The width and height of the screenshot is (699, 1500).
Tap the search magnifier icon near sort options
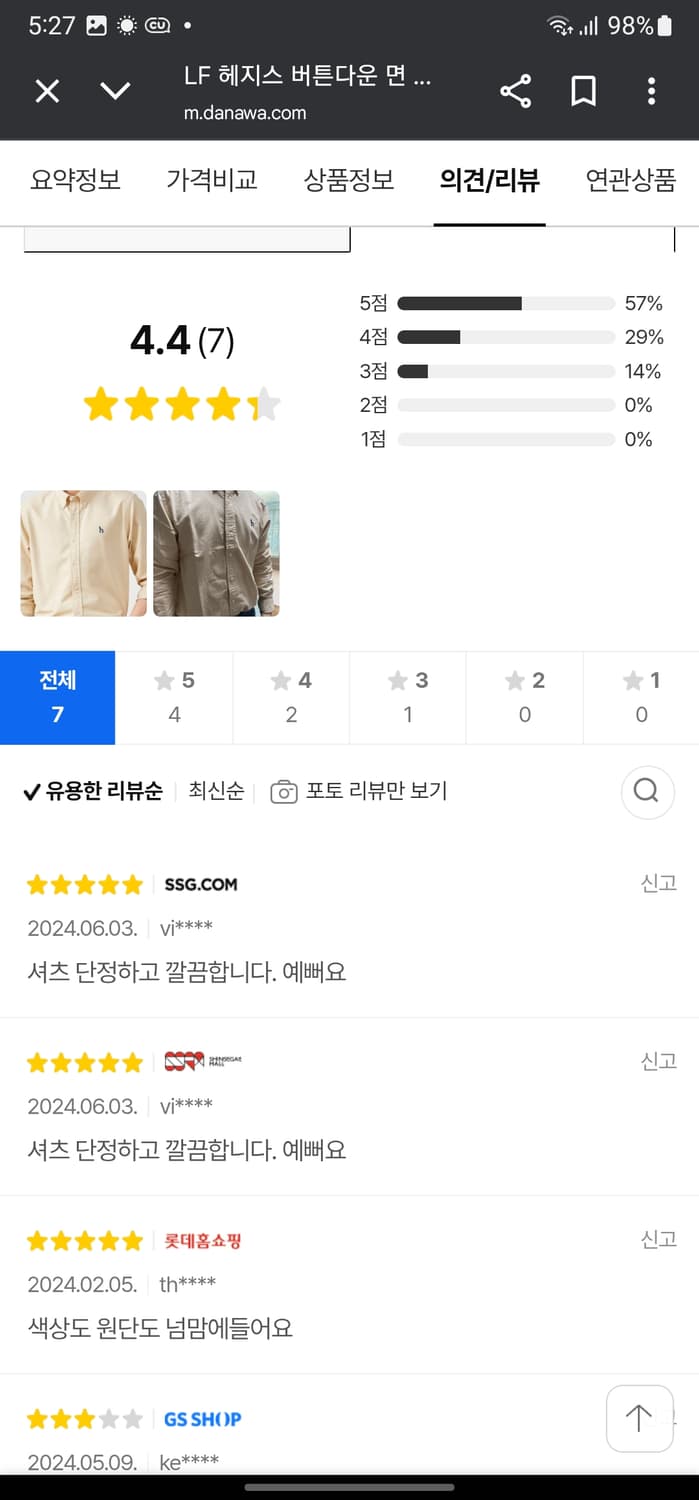pos(646,791)
